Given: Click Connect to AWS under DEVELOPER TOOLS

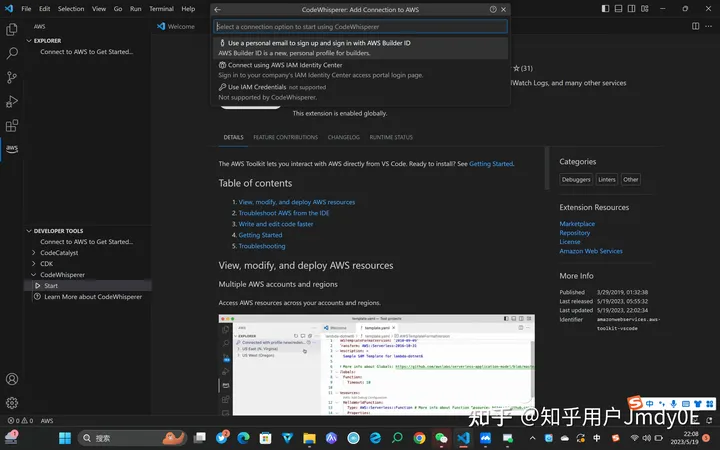Looking at the screenshot, I should pos(86,242).
